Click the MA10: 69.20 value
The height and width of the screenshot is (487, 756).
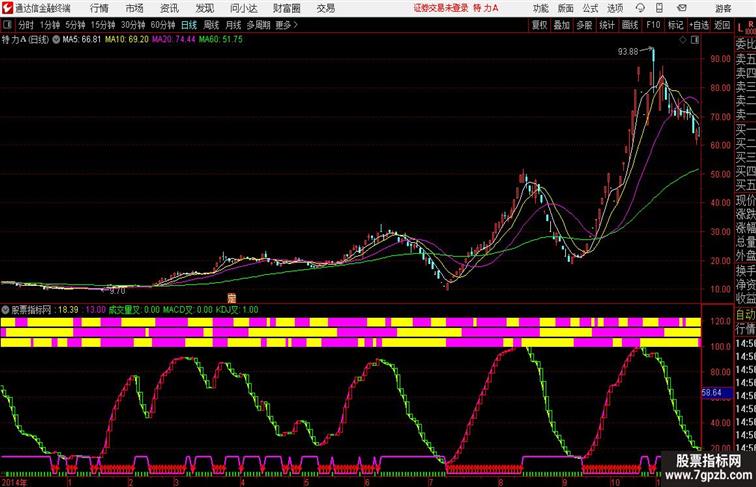point(127,40)
